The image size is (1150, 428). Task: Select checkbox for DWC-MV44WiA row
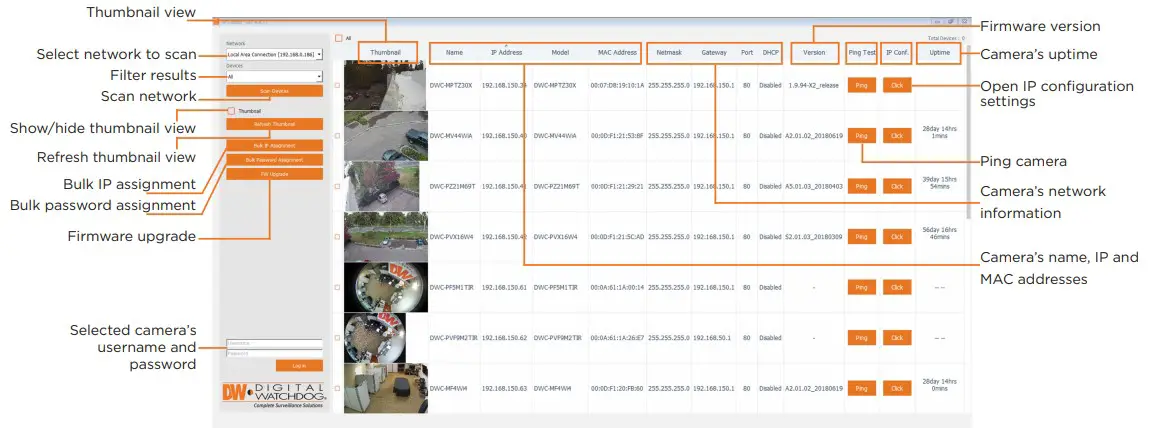[337, 136]
